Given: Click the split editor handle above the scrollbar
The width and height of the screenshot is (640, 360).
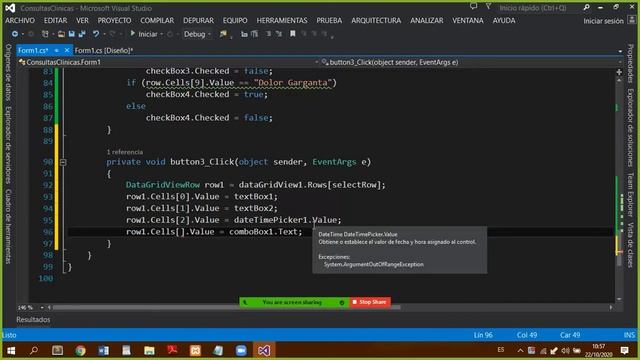Looking at the screenshot, I should (619, 72).
